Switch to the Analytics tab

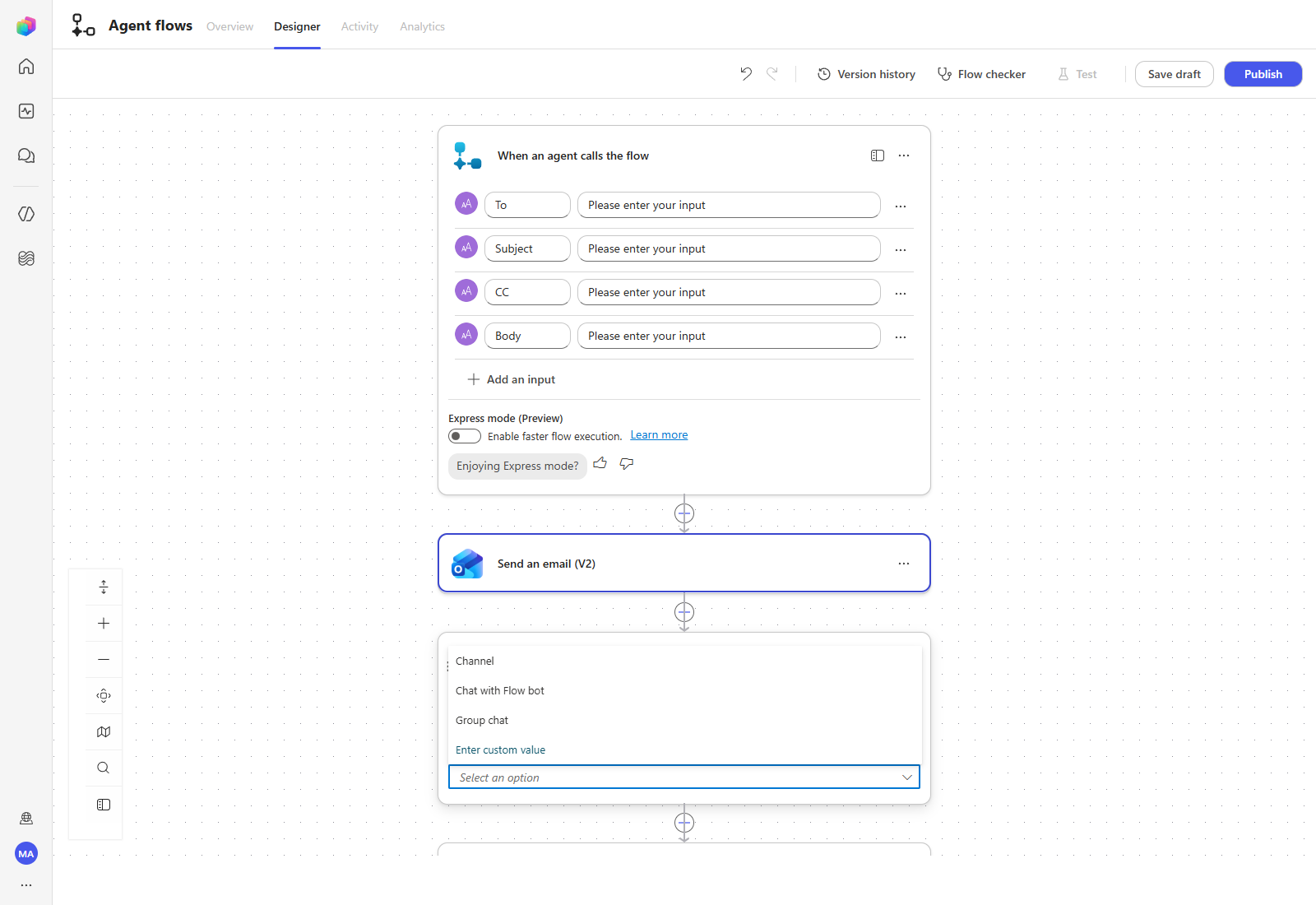coord(422,26)
